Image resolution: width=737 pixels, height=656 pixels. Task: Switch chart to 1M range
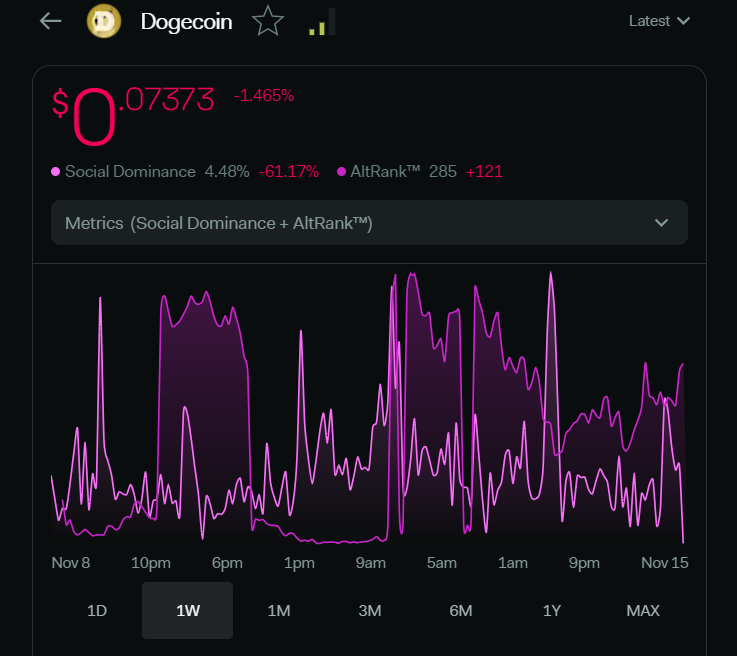(x=279, y=610)
